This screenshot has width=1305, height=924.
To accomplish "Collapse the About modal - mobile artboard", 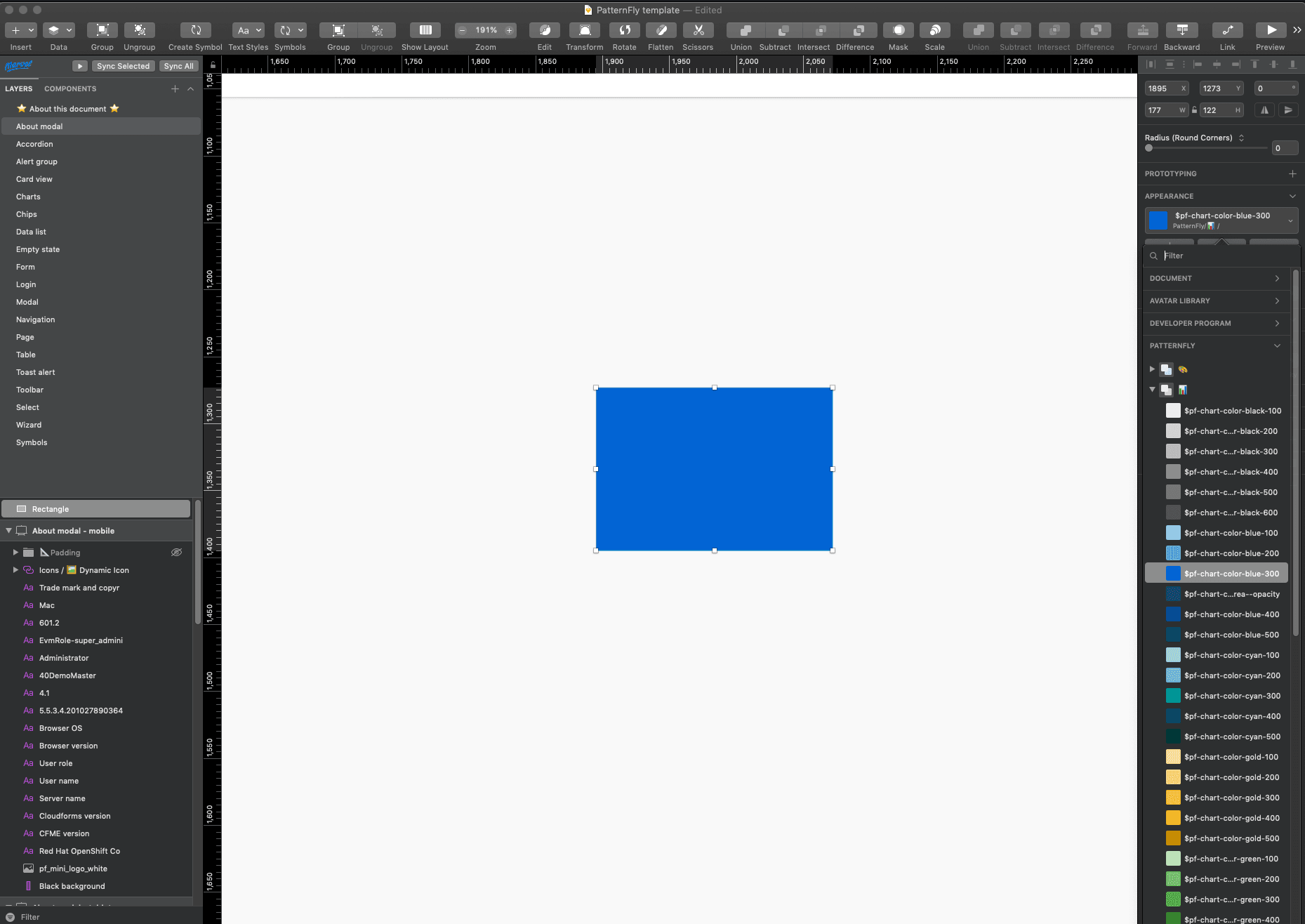I will pos(8,531).
